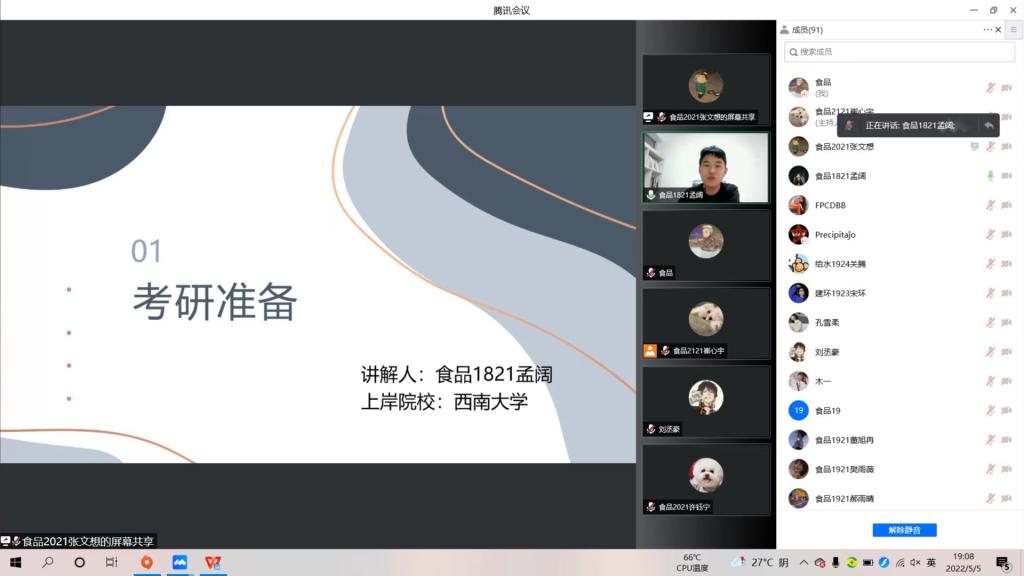The height and width of the screenshot is (576, 1024).
Task: Click camera icon for FPCDBB
Action: (x=1006, y=205)
